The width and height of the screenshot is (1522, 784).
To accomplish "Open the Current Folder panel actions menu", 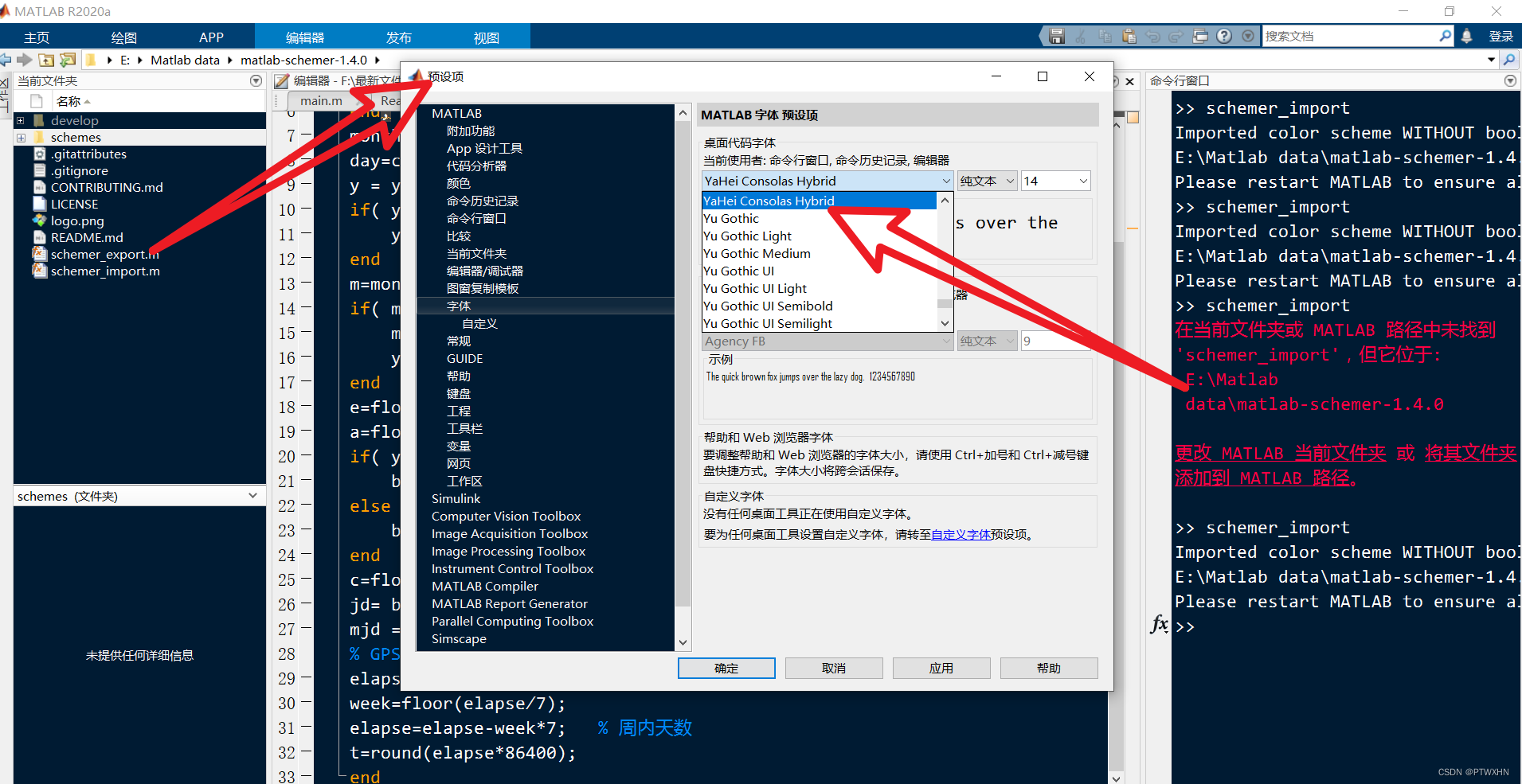I will click(x=256, y=80).
